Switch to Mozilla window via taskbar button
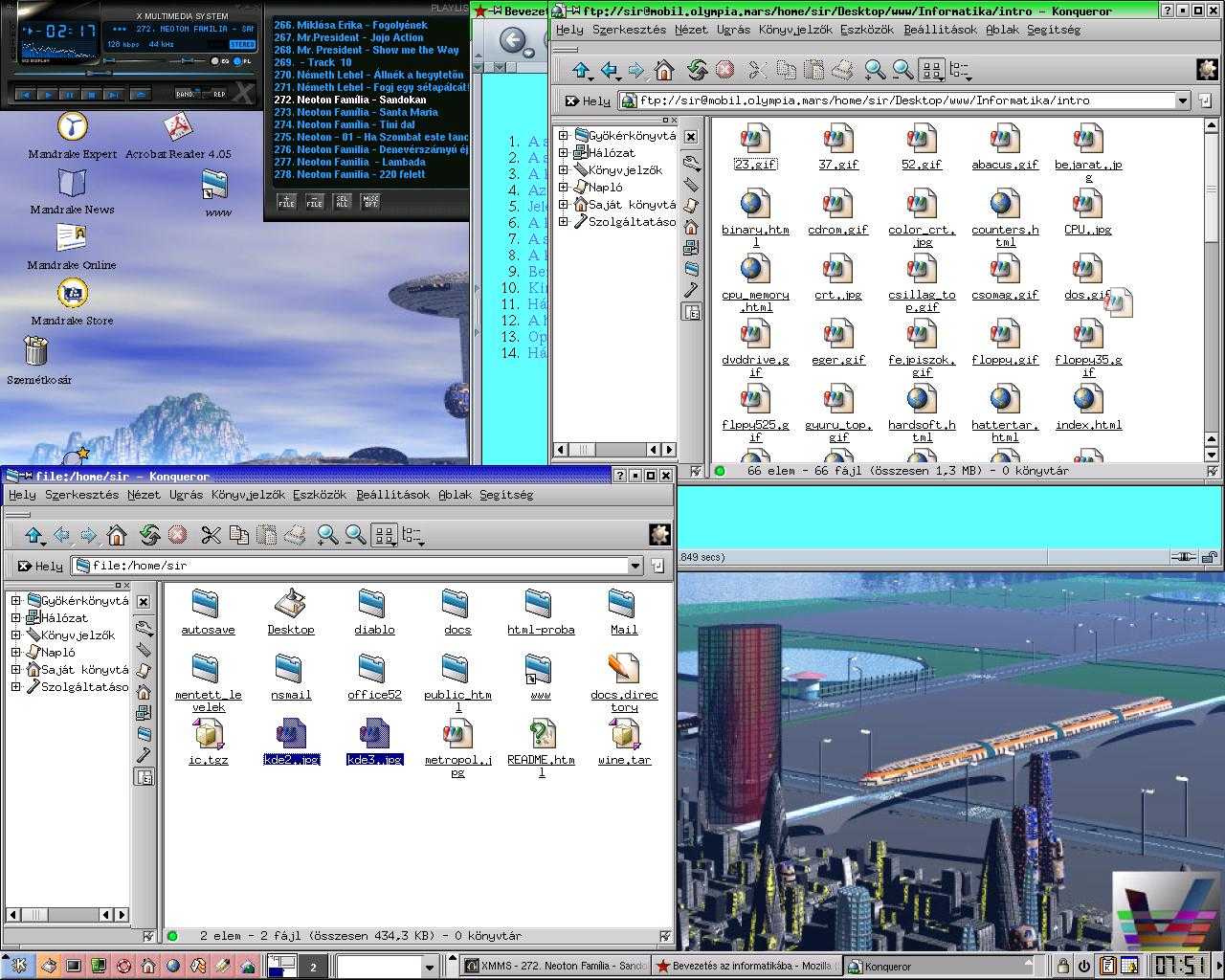Image resolution: width=1225 pixels, height=980 pixels. coord(746,966)
